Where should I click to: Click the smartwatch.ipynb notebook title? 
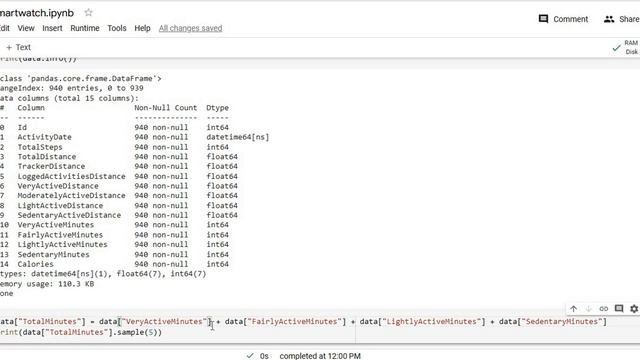pos(37,13)
